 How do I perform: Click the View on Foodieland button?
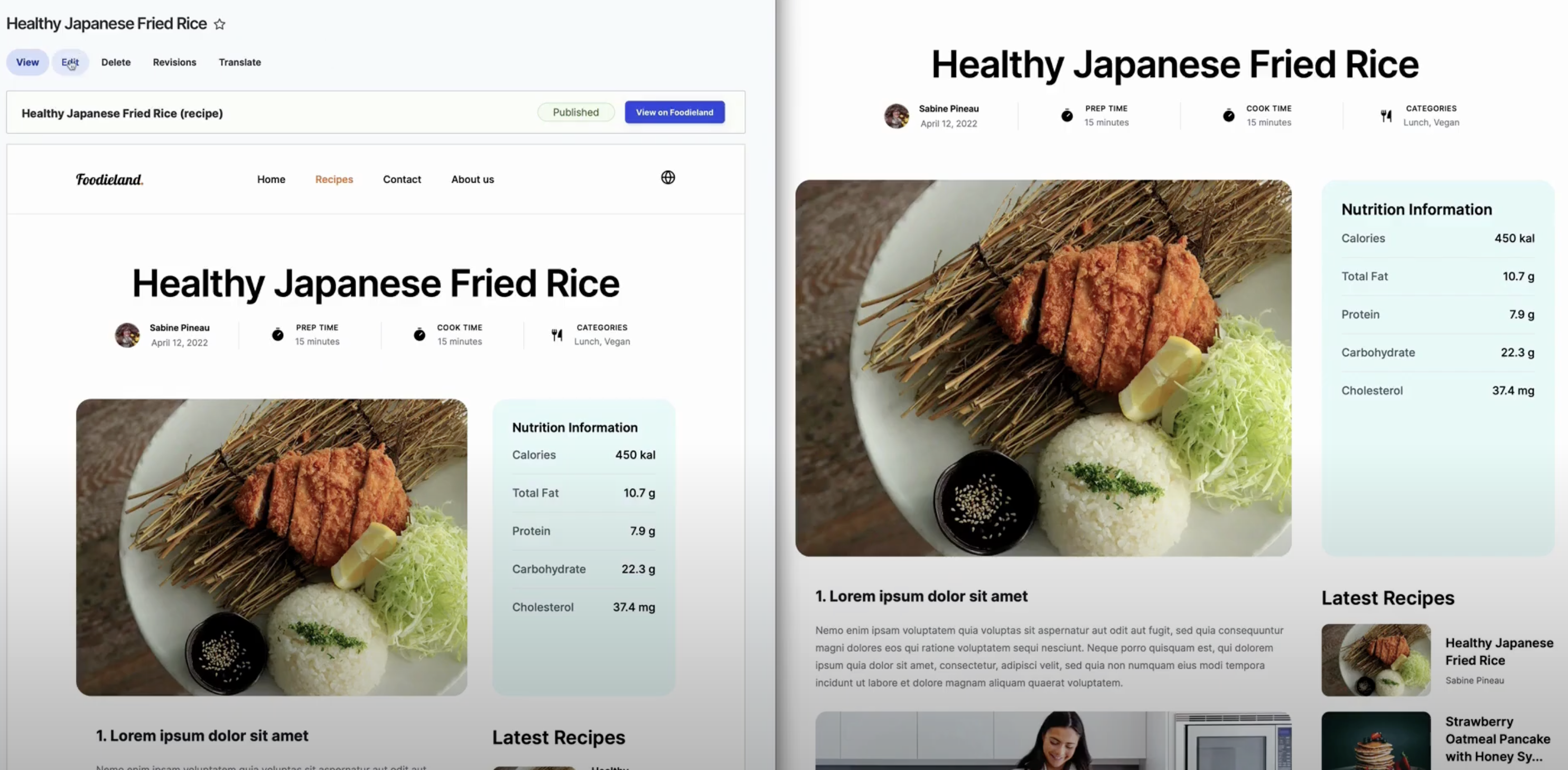coord(674,112)
